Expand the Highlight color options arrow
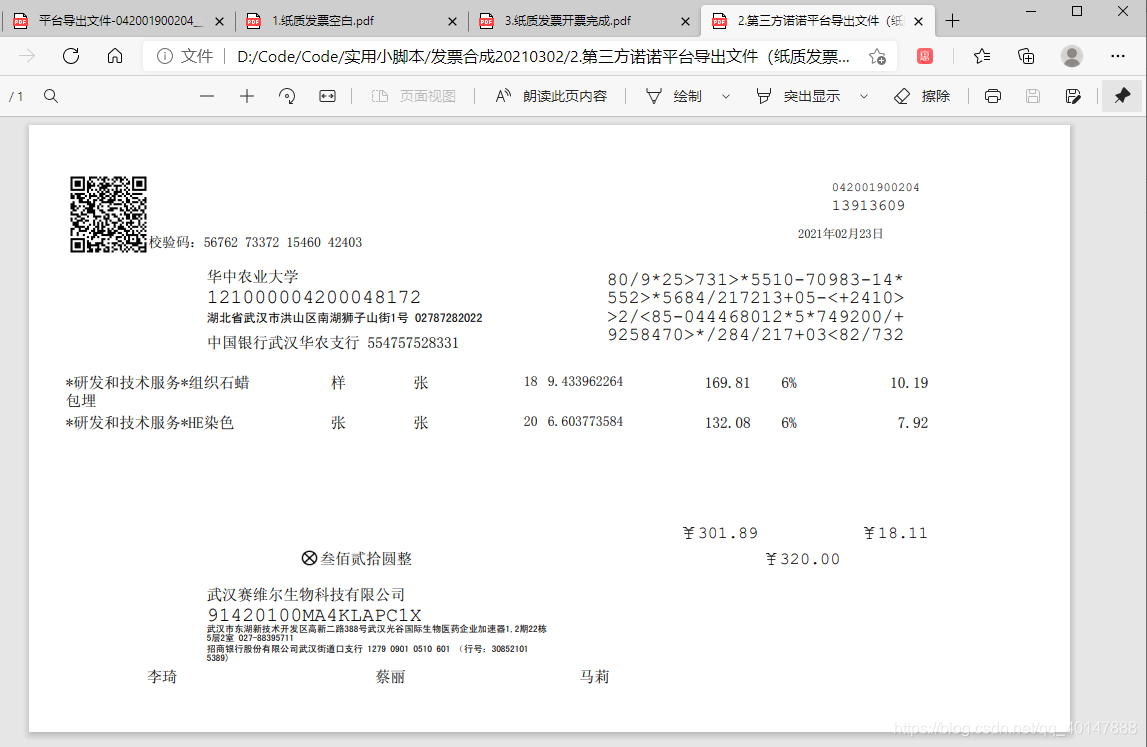The image size is (1147, 747). coord(864,96)
